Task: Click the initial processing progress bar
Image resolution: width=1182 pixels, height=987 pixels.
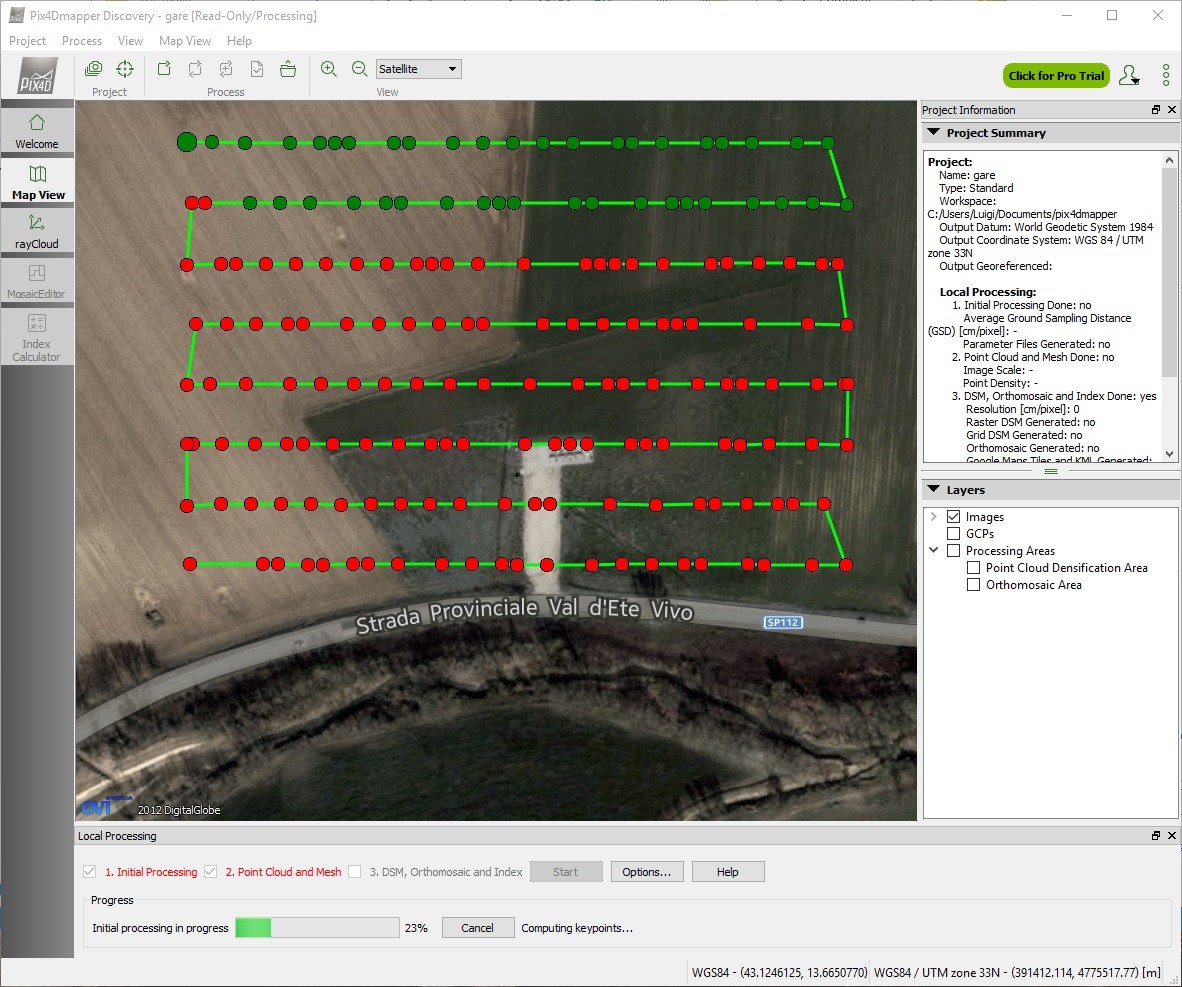Action: coord(317,928)
